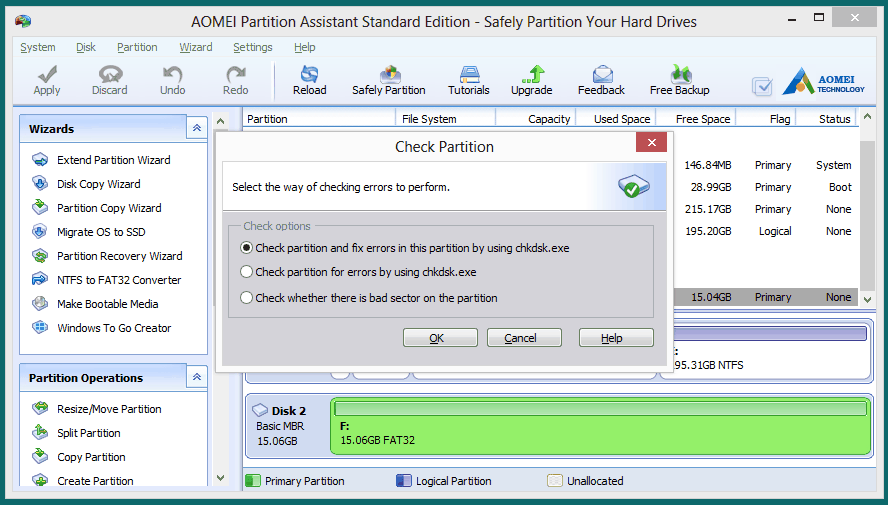The image size is (888, 505).
Task: Click the sidebar scroll down arrow
Action: [221, 478]
